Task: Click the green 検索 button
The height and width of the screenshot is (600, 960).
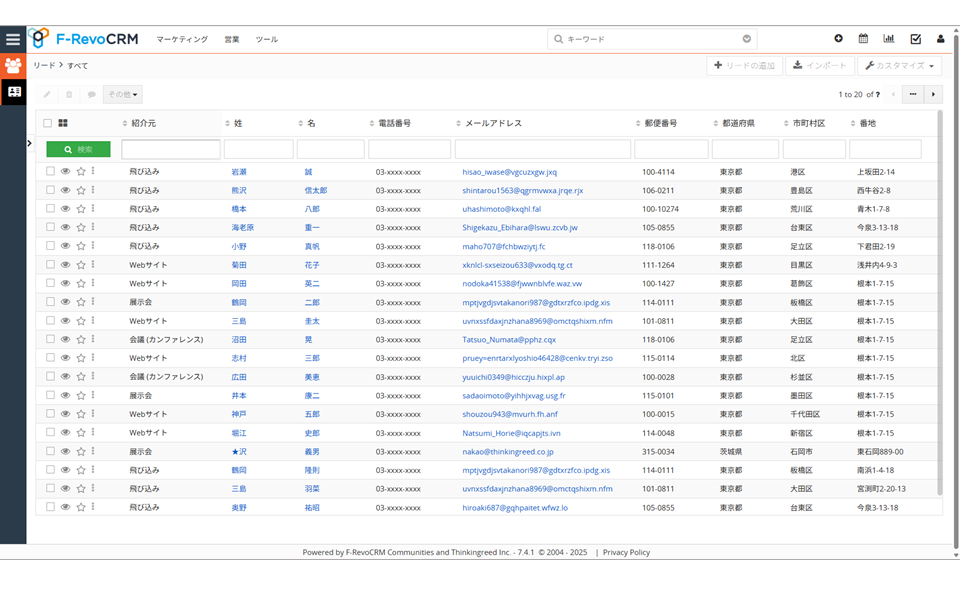Action: (x=78, y=149)
